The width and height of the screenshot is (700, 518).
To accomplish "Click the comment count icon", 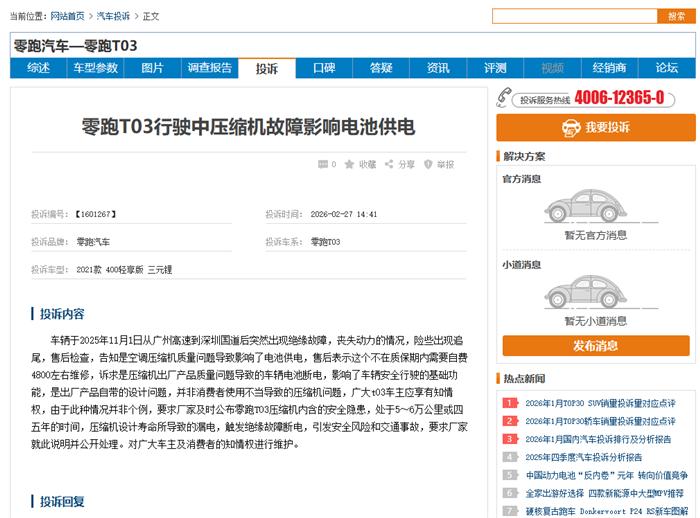I will click(322, 165).
